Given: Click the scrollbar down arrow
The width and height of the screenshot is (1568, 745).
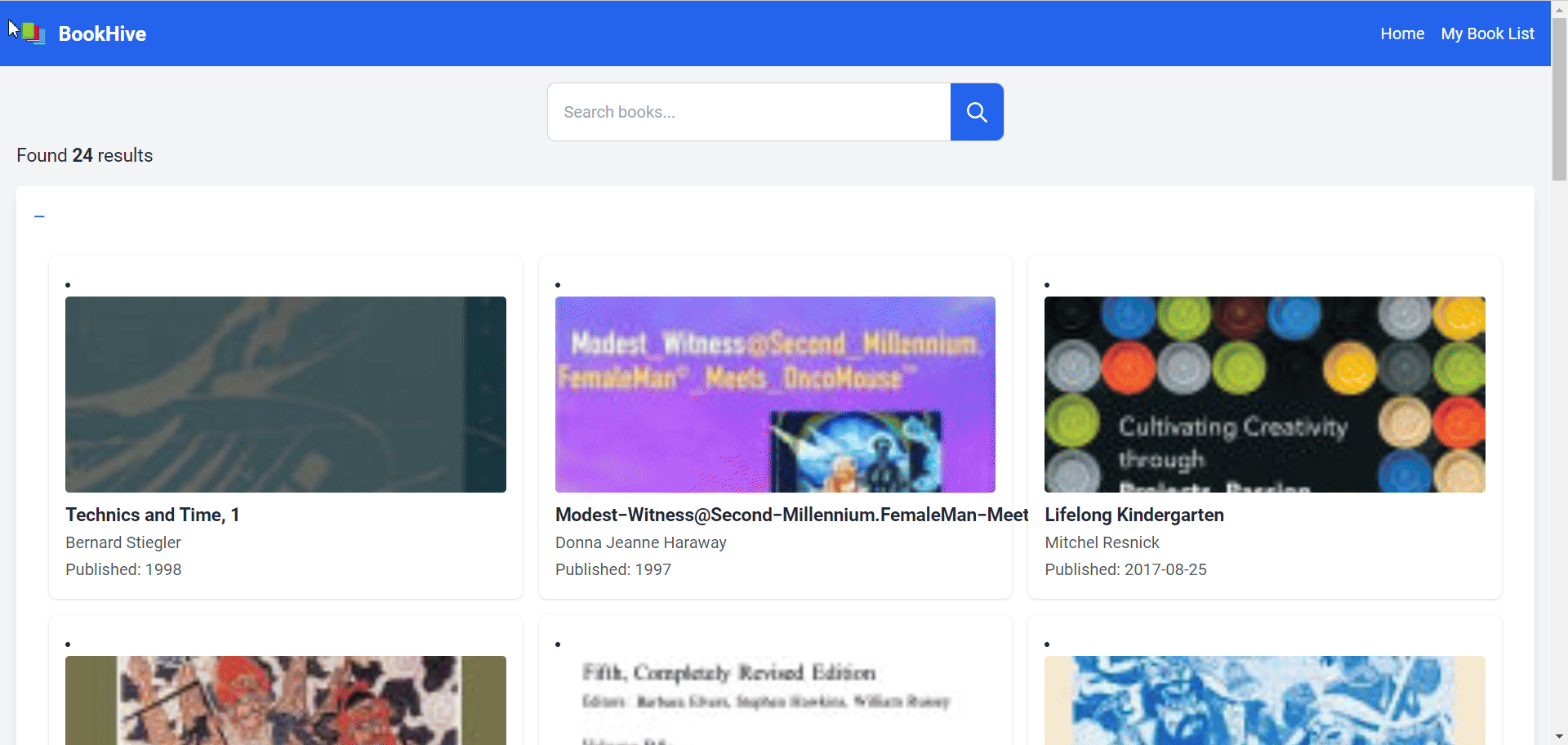Looking at the screenshot, I should point(1559,737).
